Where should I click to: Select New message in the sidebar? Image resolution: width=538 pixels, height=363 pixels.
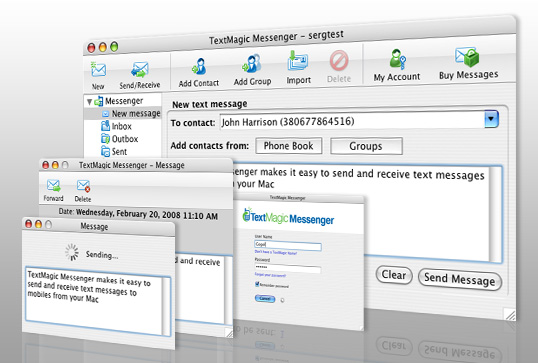click(136, 114)
